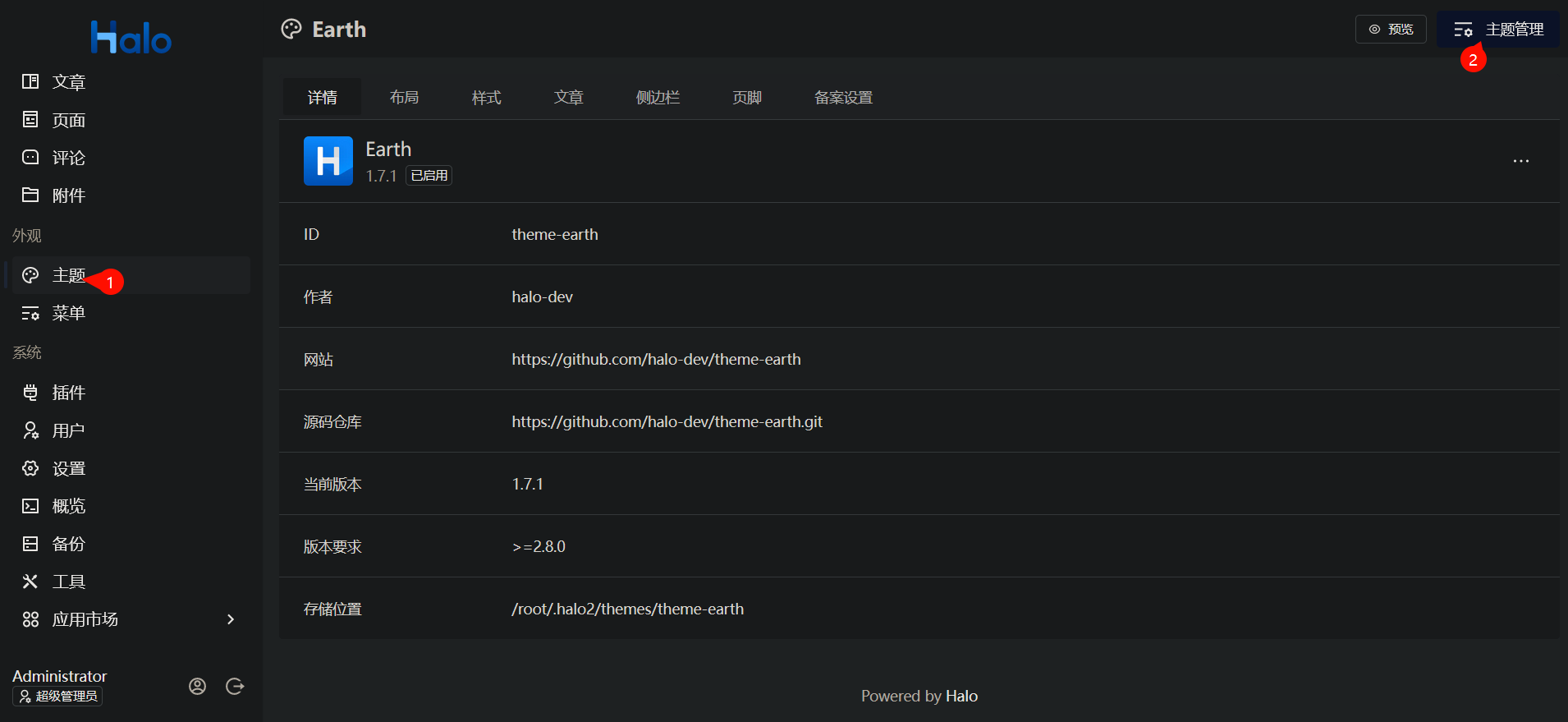This screenshot has width=1568, height=722.
Task: Click the 插件 sidebar label
Action: pos(69,392)
